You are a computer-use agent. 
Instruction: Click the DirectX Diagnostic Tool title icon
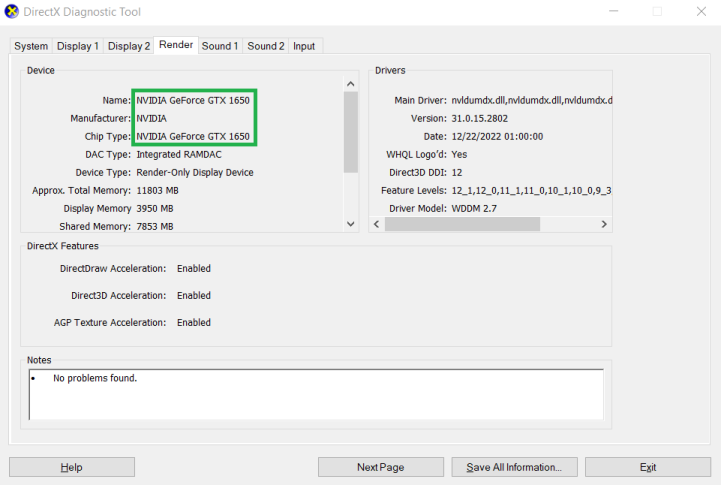[x=11, y=11]
